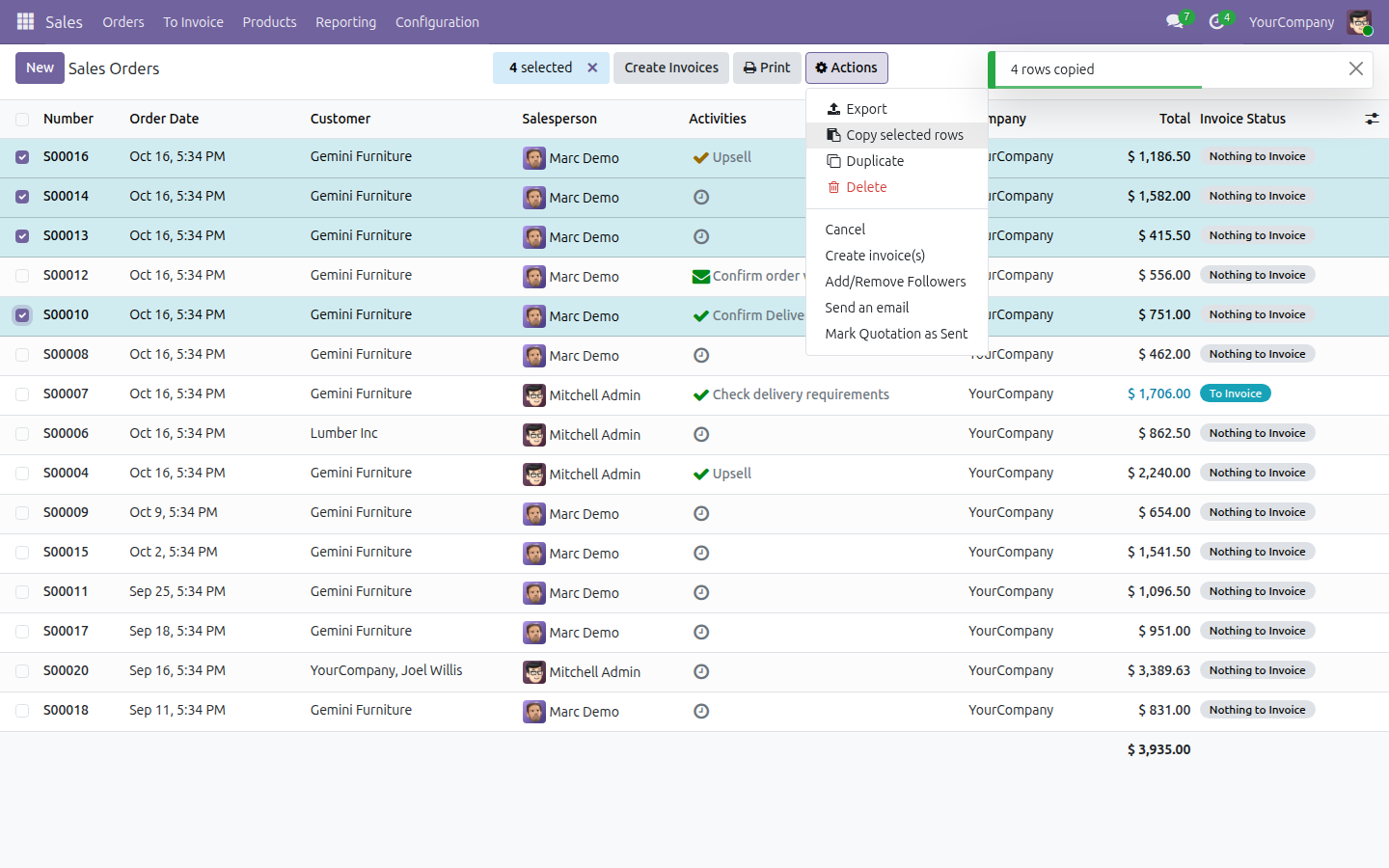Click the clock activity icon for S00013
The width and height of the screenshot is (1389, 868).
click(701, 236)
